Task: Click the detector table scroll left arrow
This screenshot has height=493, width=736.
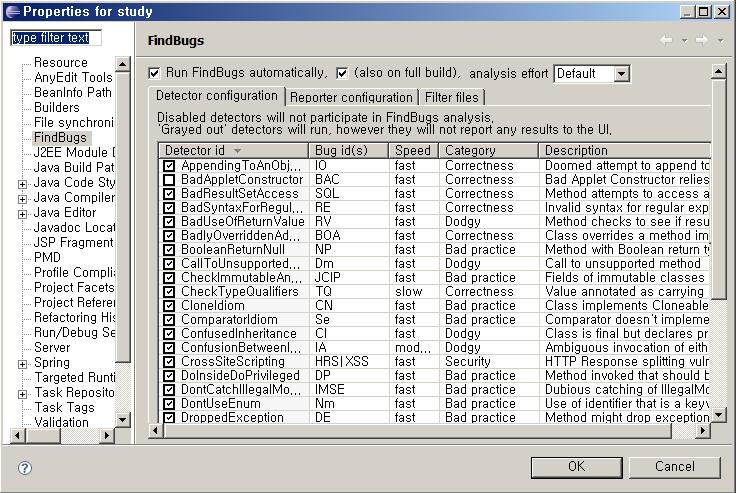Action: point(156,431)
